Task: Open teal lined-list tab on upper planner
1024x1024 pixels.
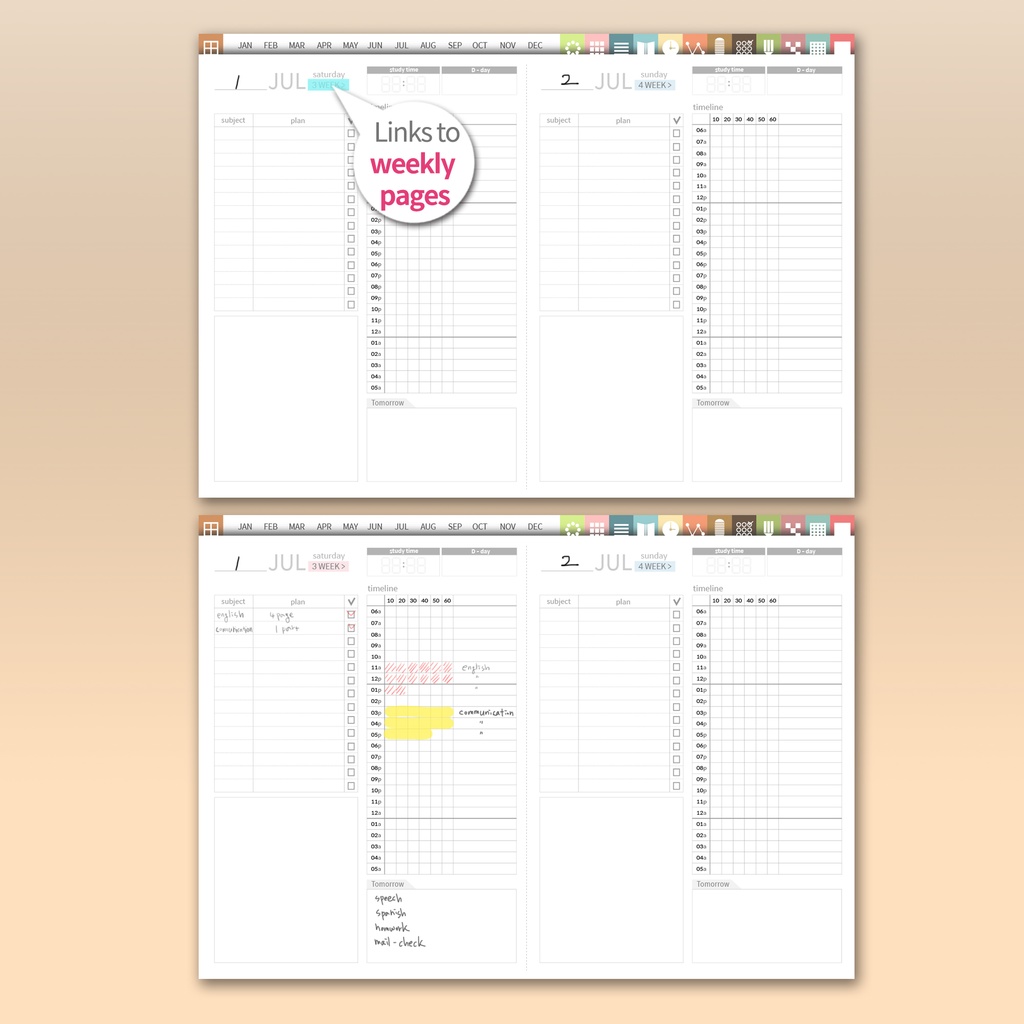Action: click(x=621, y=45)
